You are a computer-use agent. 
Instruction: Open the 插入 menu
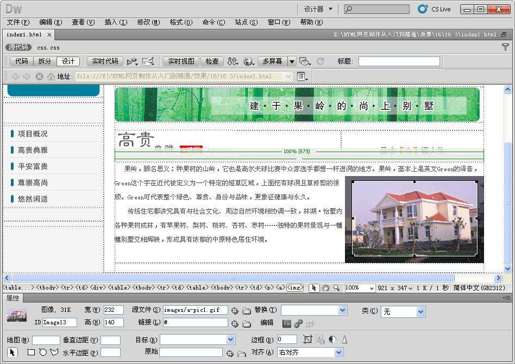click(x=116, y=22)
